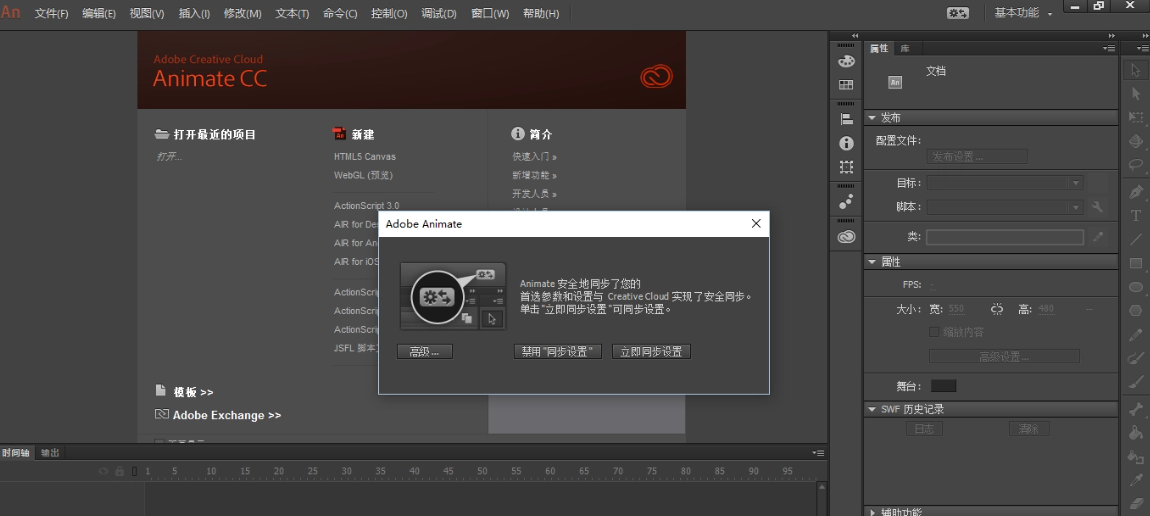1150x516 pixels.
Task: Toggle the timeline outline box icon
Action: 134,471
